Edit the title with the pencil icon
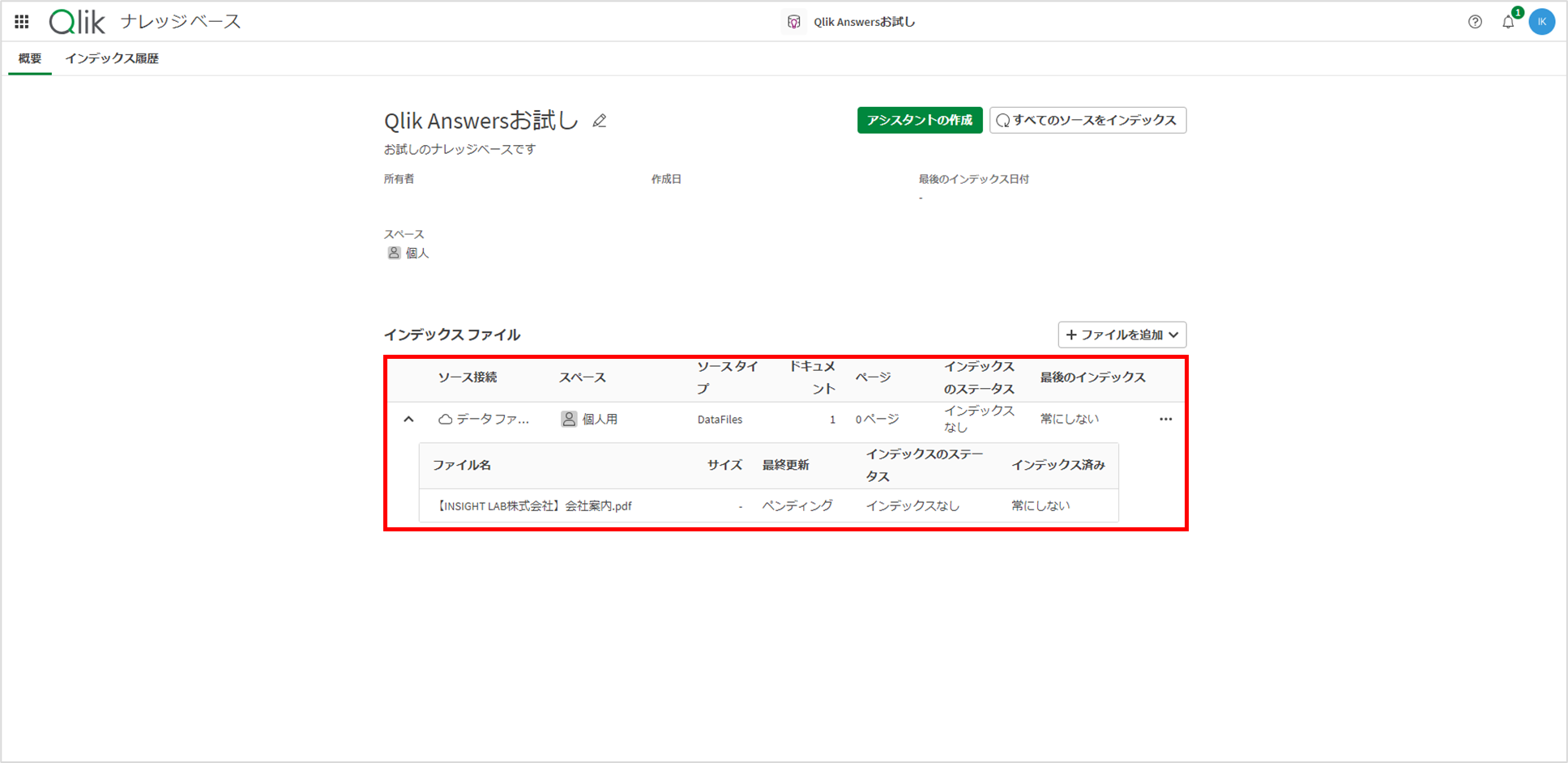The width and height of the screenshot is (1568, 763). (x=600, y=121)
